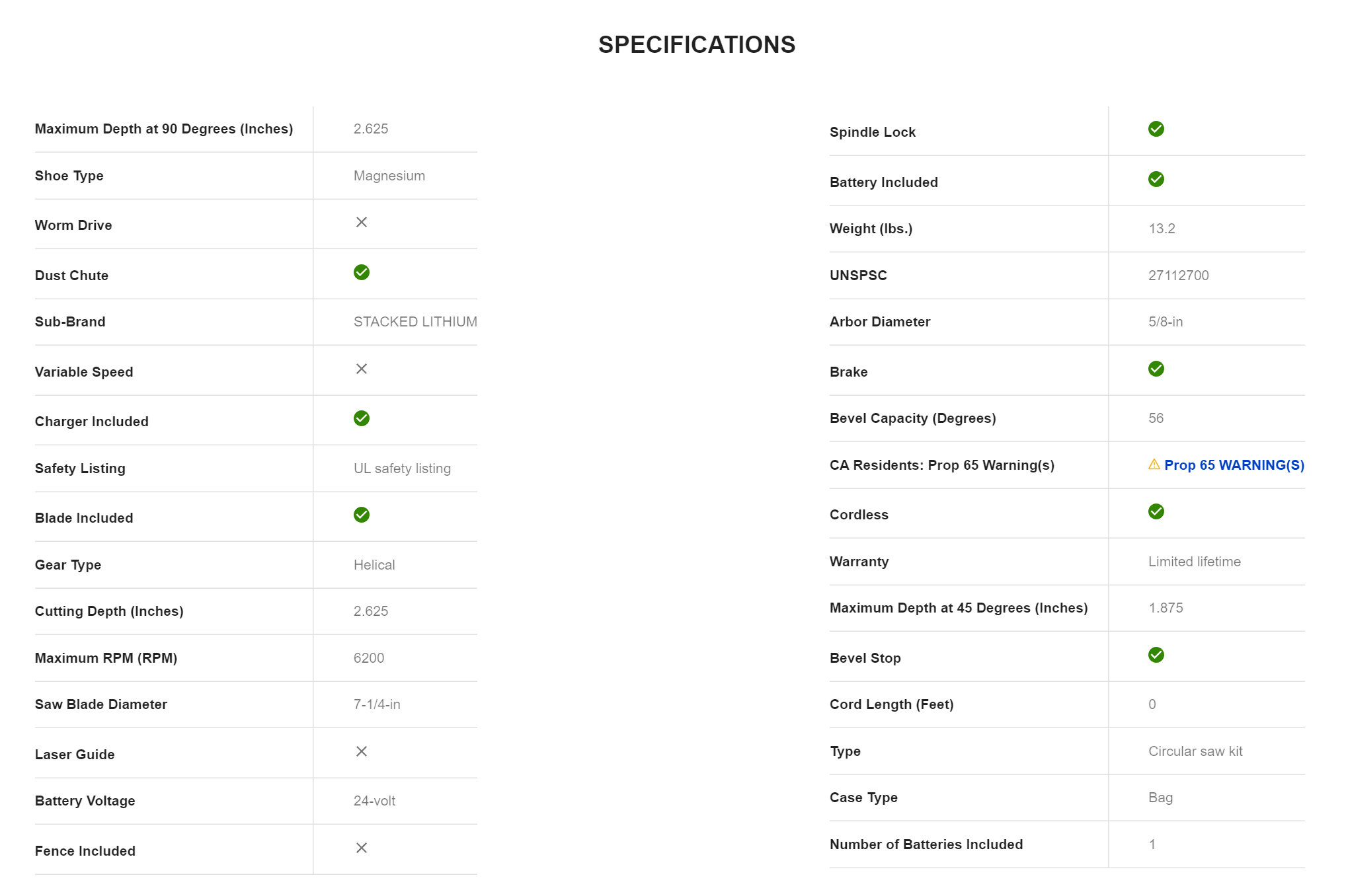Click the X icon for Variable Speed
1346x896 pixels.
(361, 369)
